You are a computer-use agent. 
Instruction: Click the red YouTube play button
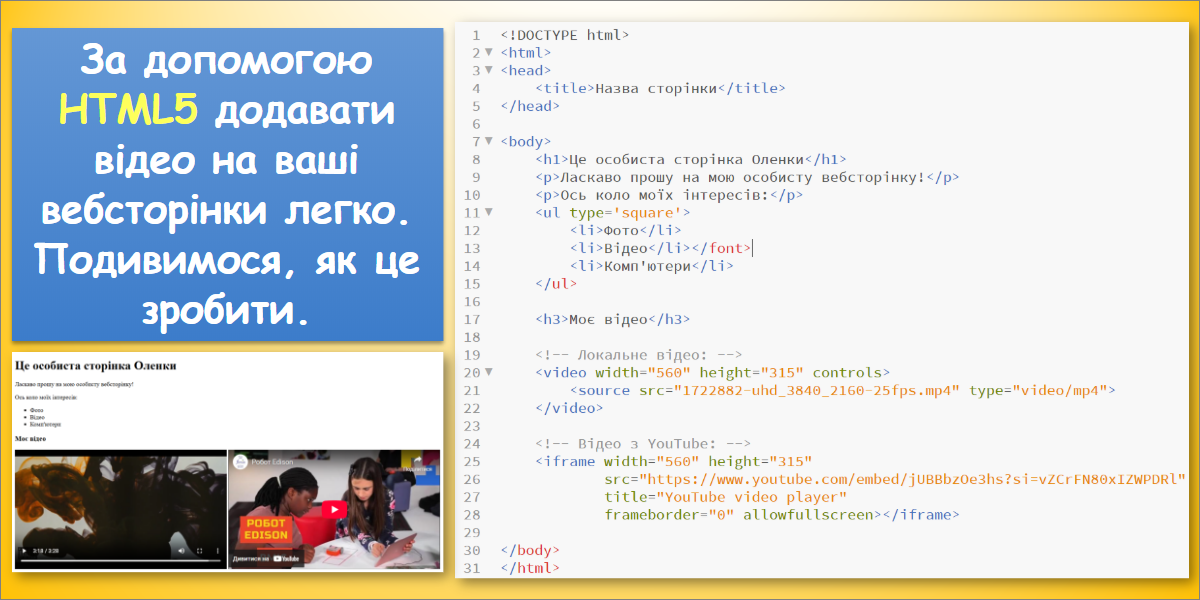[336, 509]
